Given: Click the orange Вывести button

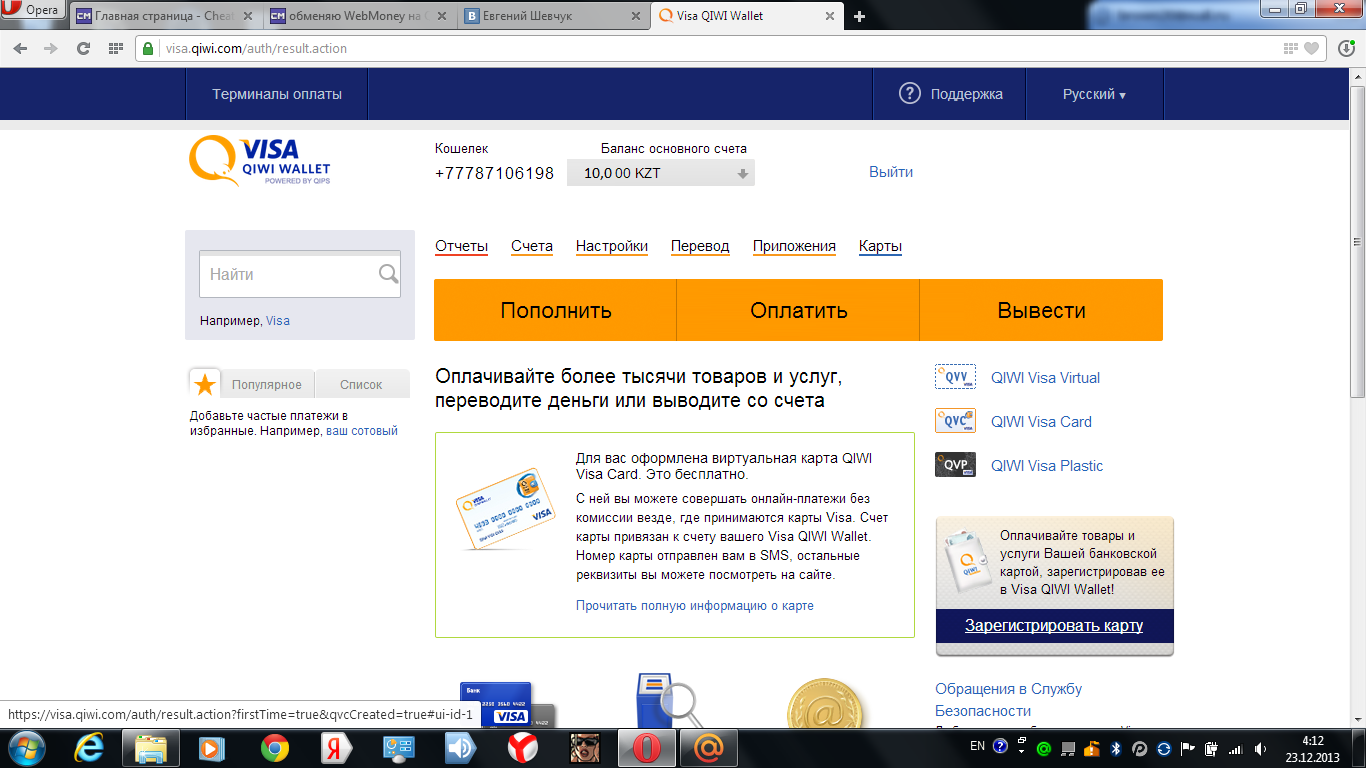Looking at the screenshot, I should (1041, 310).
